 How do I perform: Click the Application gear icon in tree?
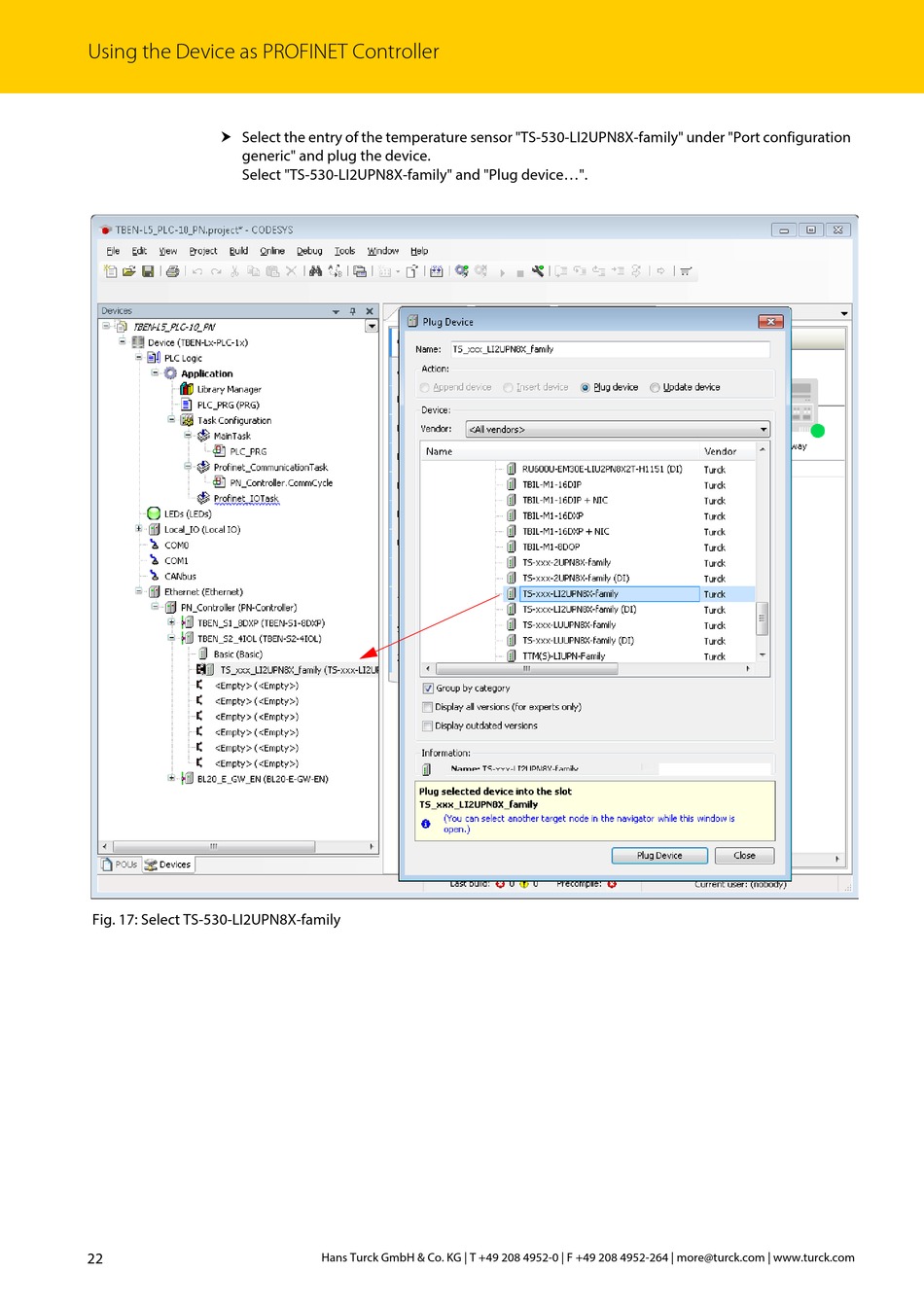tap(170, 373)
